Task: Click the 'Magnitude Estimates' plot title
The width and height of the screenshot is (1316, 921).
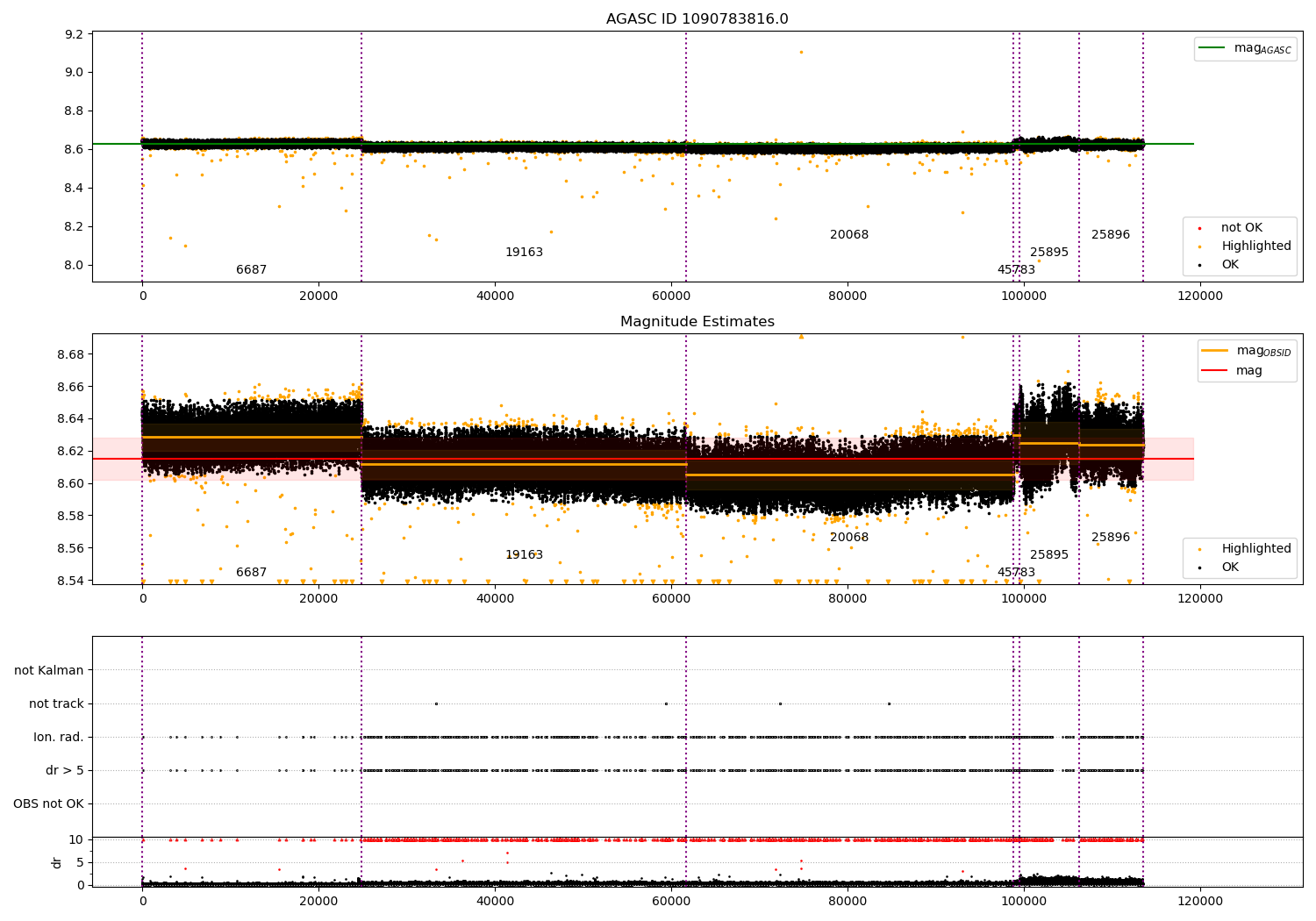Action: point(697,322)
